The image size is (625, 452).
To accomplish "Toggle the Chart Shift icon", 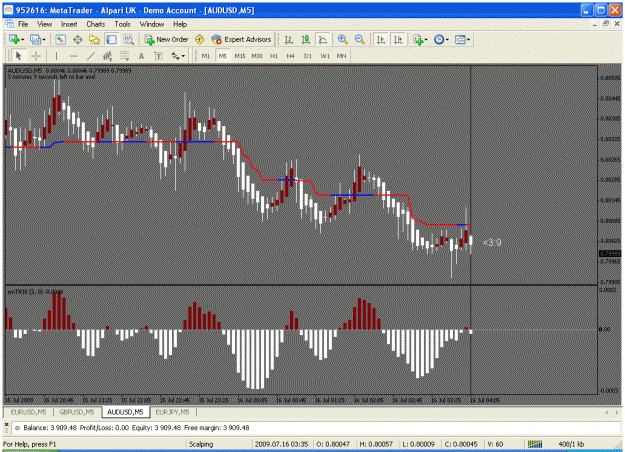I will click(398, 39).
